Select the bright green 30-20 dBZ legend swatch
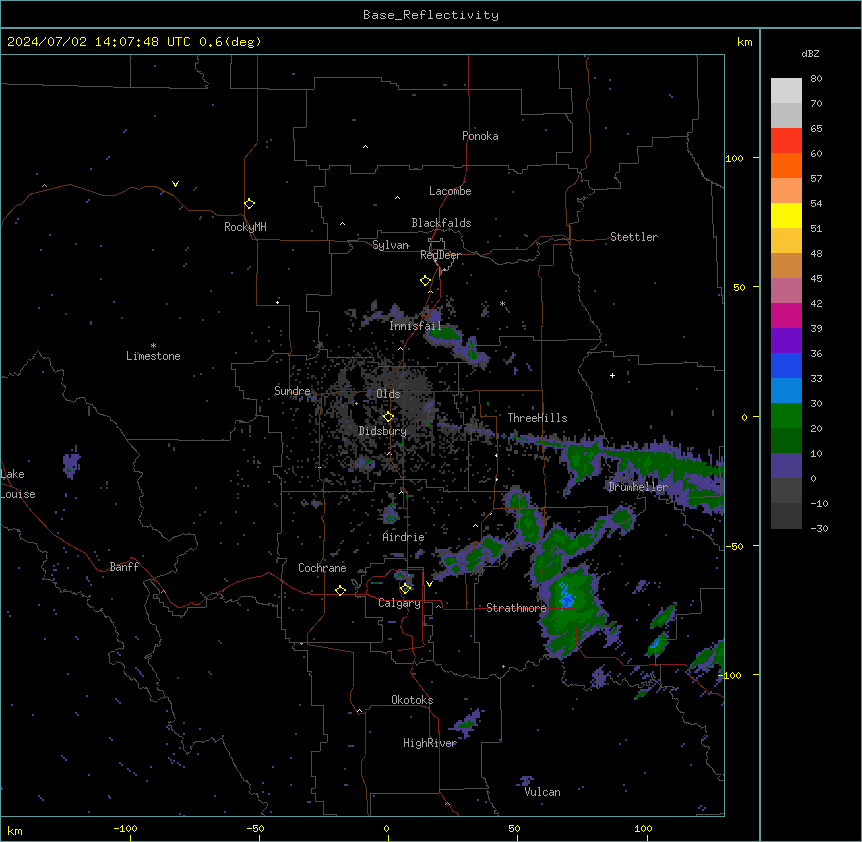This screenshot has width=862, height=842. [x=786, y=416]
